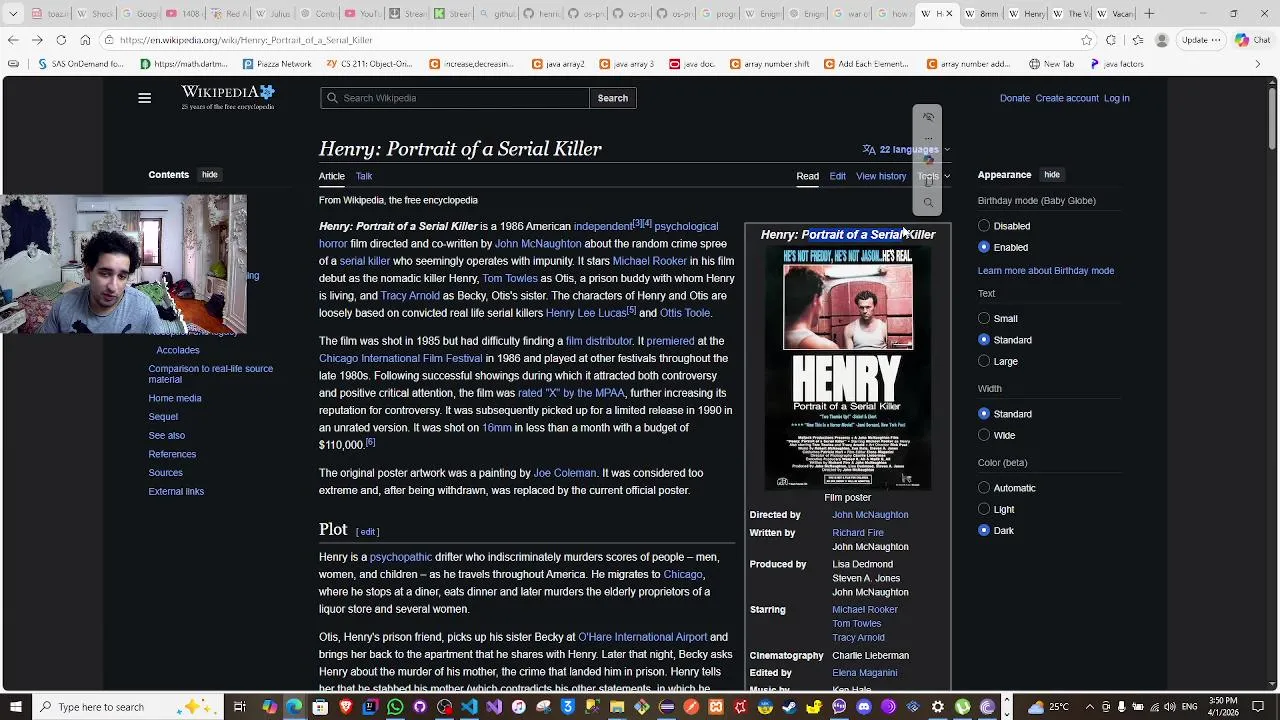Open the bookmarks bar overflow chevron
Viewport: 1280px width, 720px height.
point(1258,64)
